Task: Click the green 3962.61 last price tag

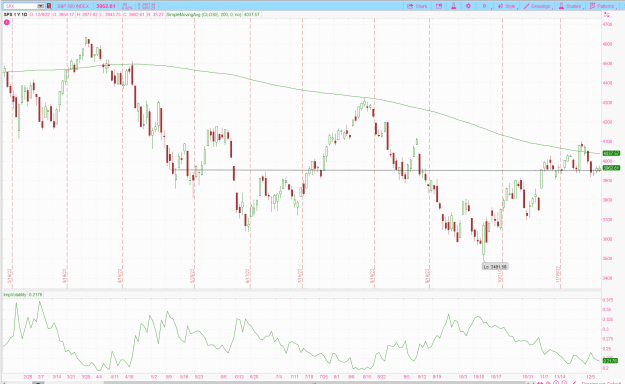Action: 611,168
